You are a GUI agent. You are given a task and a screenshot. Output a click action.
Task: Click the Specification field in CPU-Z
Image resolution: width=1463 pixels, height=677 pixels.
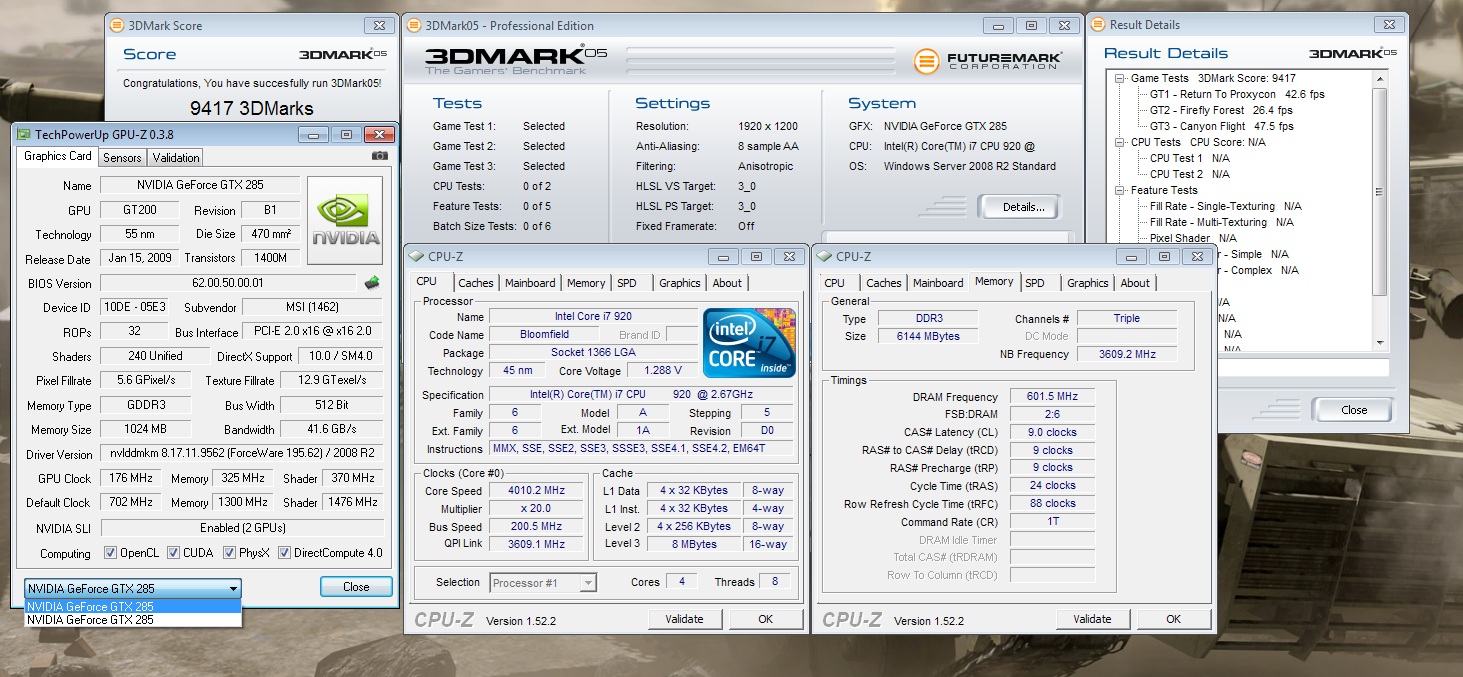[x=641, y=395]
